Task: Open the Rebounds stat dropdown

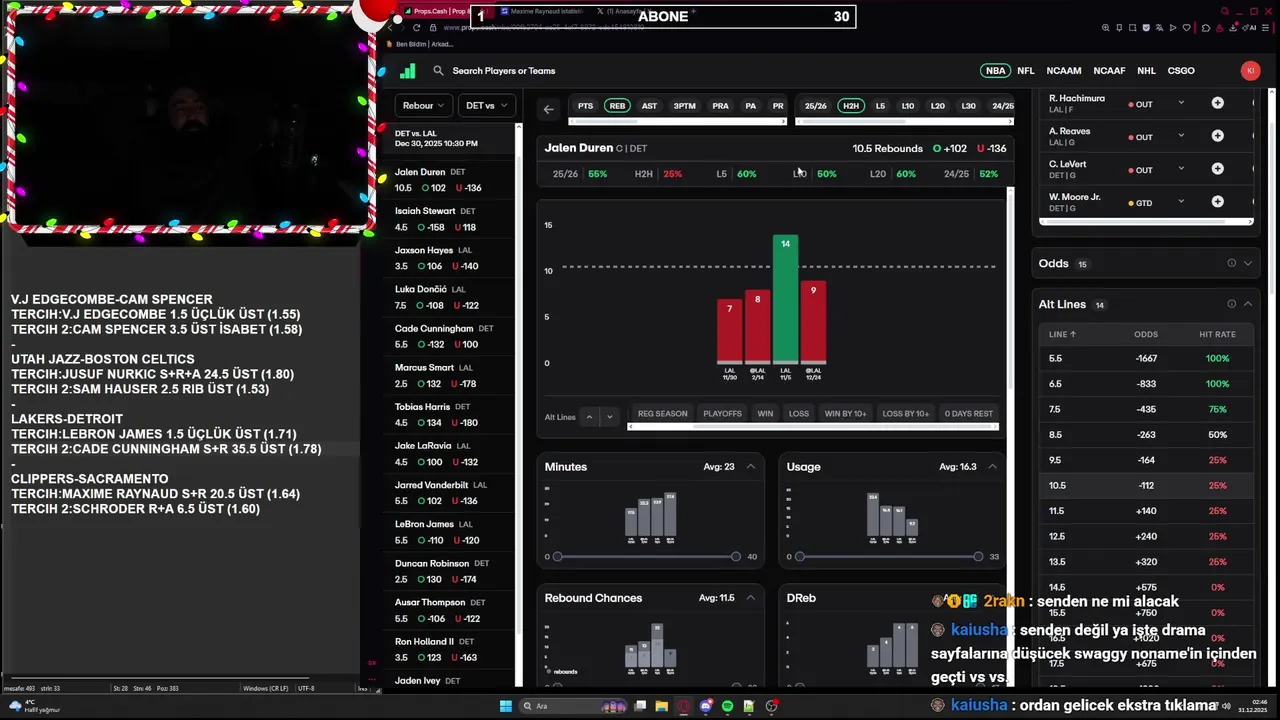Action: coord(424,105)
